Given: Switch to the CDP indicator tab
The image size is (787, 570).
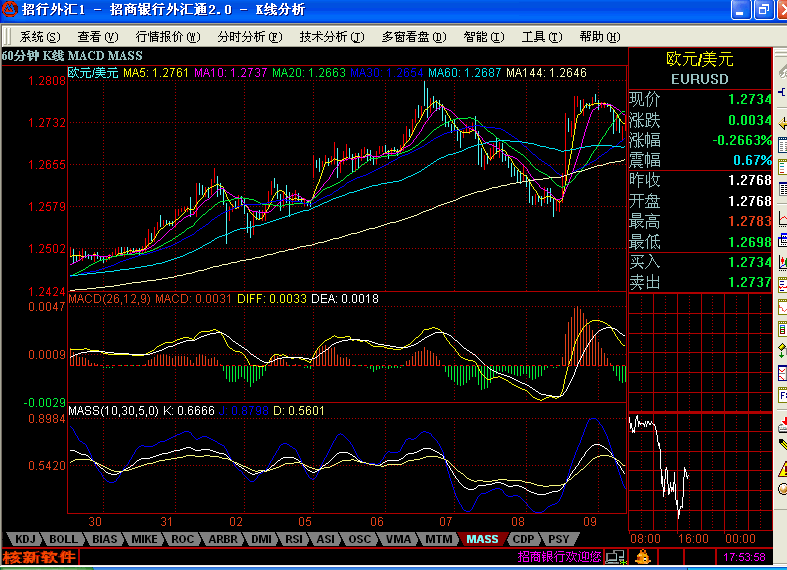Looking at the screenshot, I should (x=523, y=539).
